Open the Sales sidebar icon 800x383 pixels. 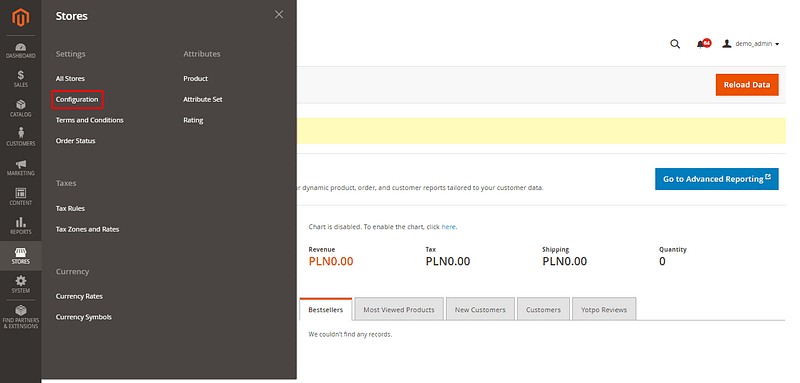[21, 79]
